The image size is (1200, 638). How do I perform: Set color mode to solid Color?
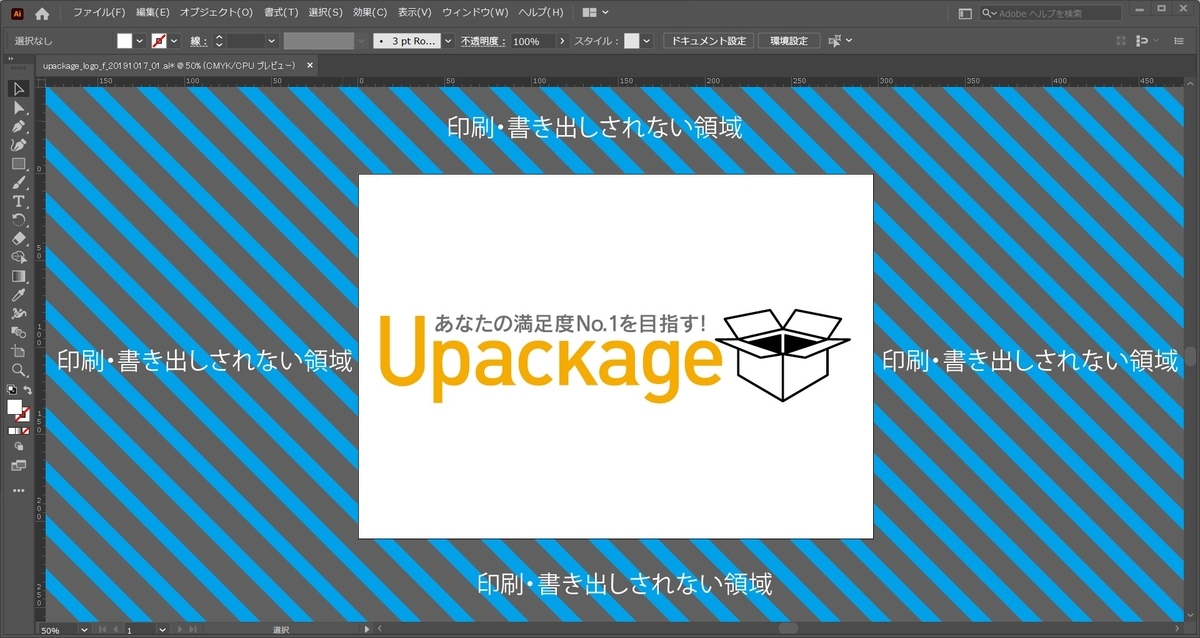(x=11, y=431)
